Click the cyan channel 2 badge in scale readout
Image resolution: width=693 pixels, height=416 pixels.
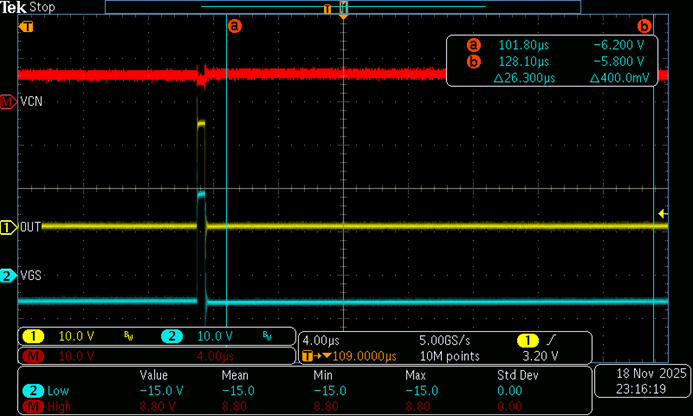click(172, 336)
